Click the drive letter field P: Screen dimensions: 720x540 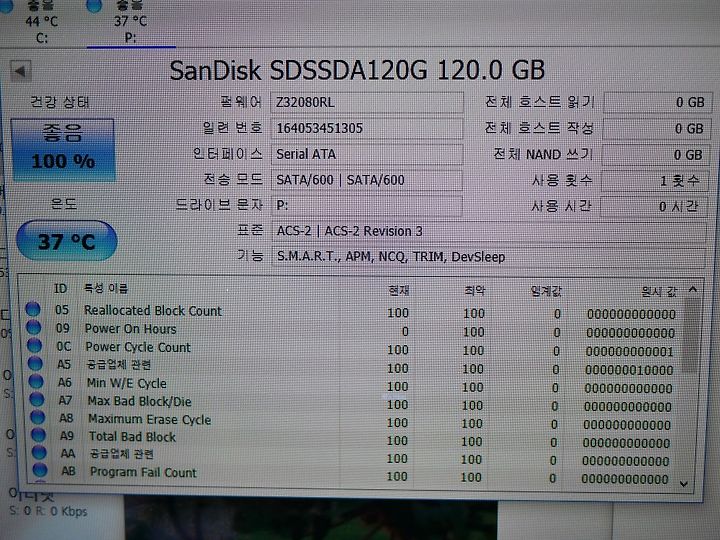coord(366,206)
